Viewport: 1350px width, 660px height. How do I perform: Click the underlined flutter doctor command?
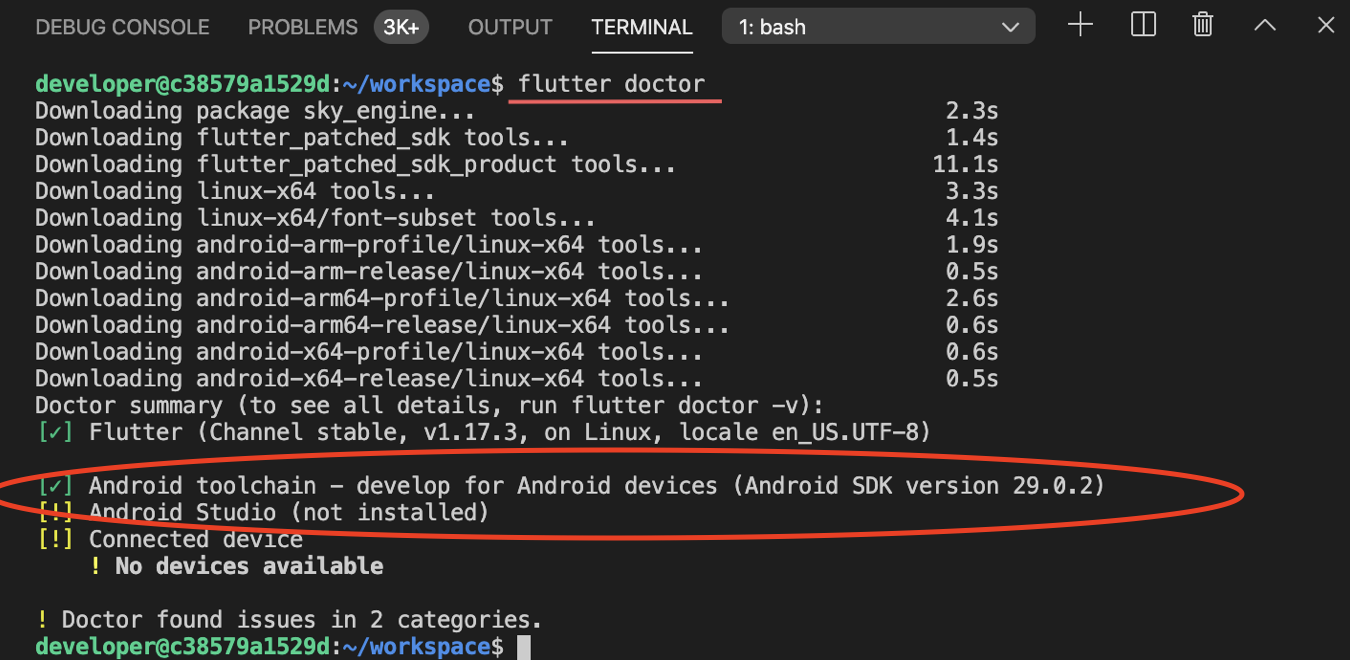coord(615,84)
